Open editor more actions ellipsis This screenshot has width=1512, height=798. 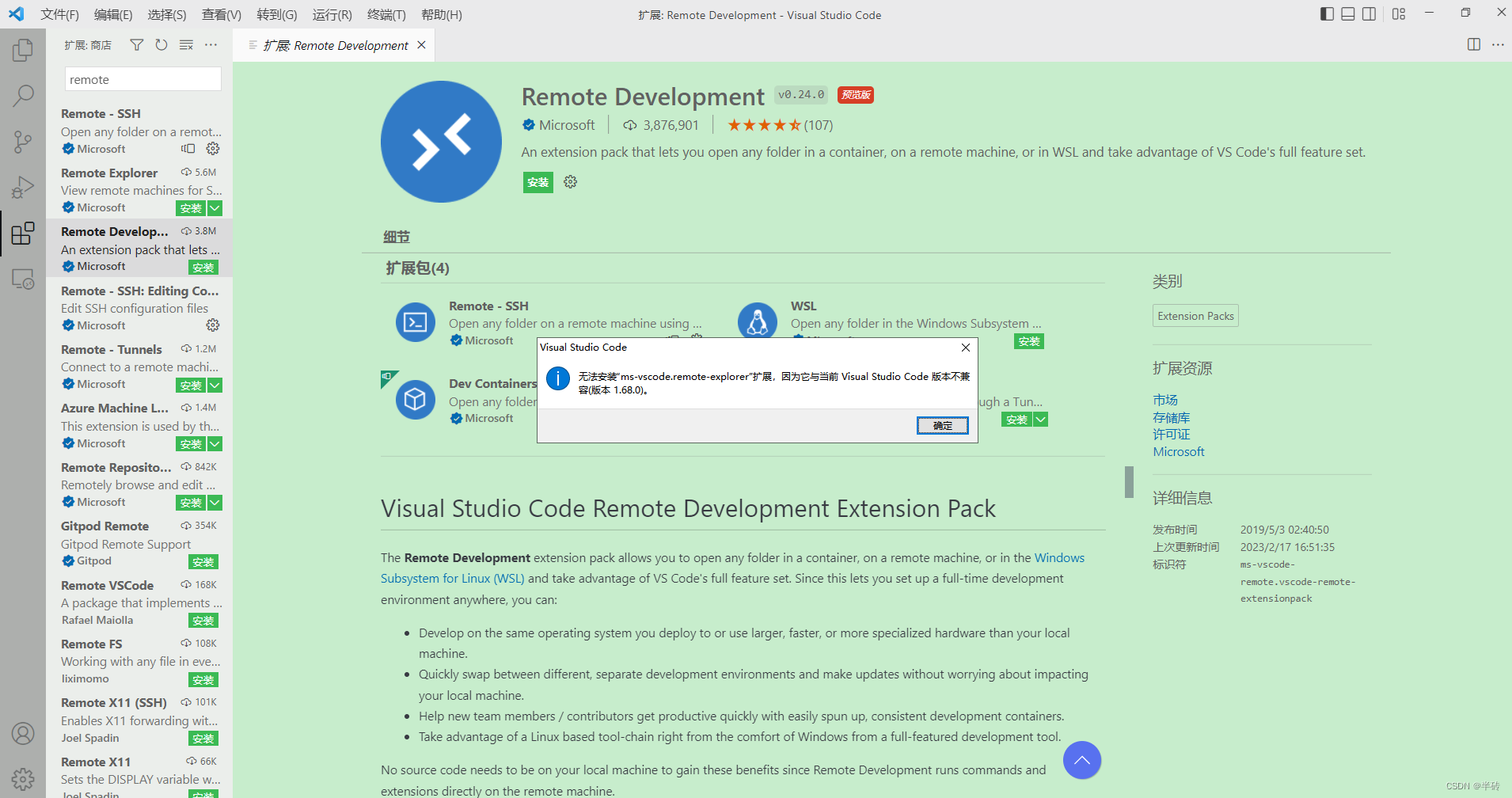click(1498, 45)
